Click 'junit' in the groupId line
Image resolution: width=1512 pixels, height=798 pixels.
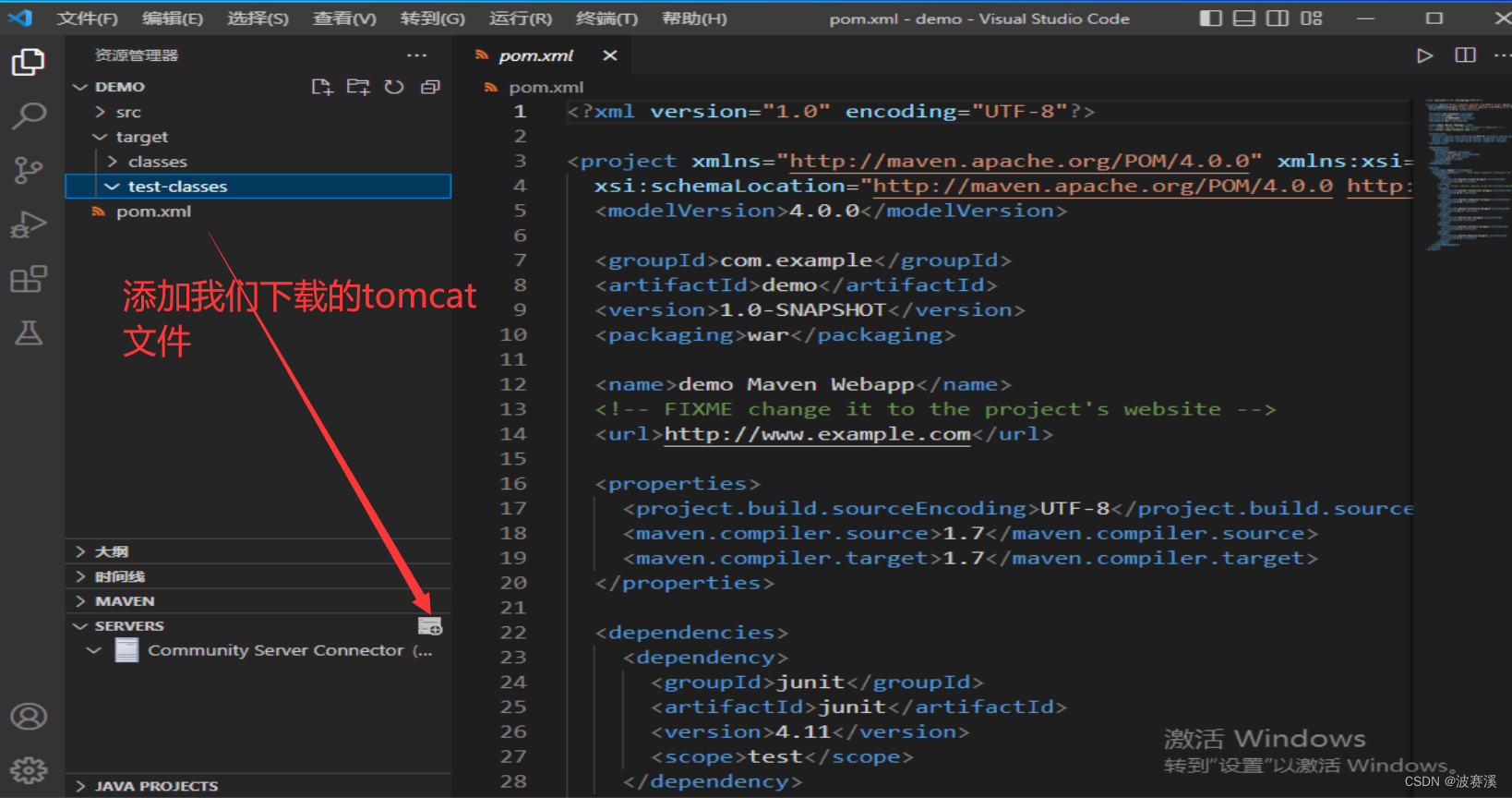pos(810,683)
